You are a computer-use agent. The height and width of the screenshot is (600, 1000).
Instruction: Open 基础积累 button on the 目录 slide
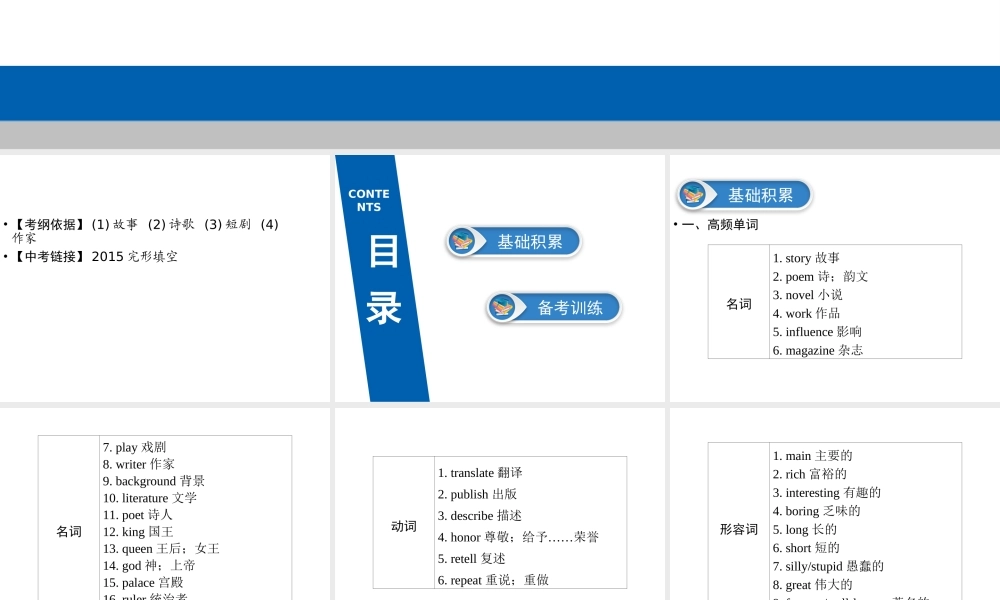514,242
